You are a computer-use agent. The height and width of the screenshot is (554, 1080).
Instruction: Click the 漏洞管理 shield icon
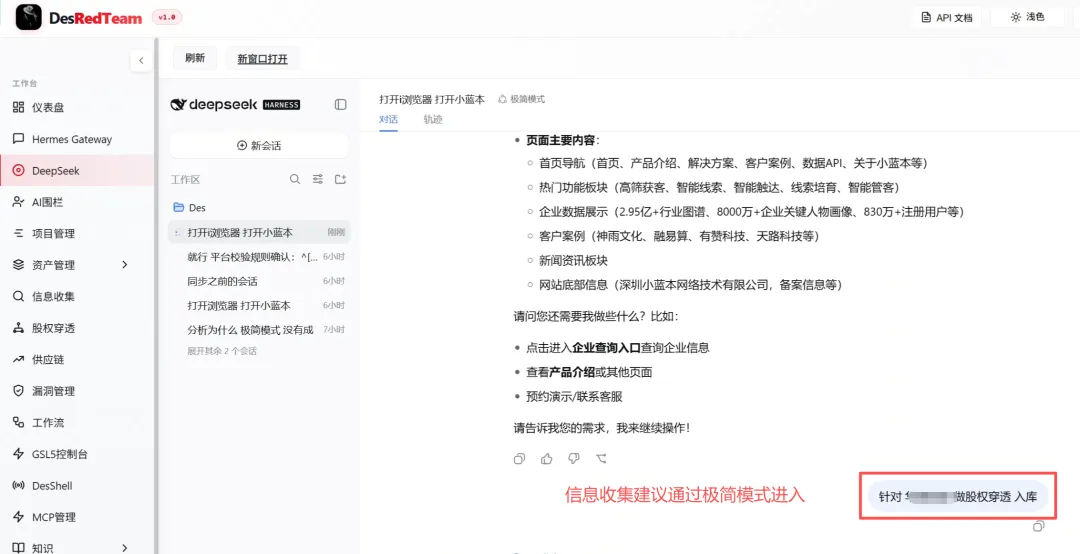click(x=19, y=391)
